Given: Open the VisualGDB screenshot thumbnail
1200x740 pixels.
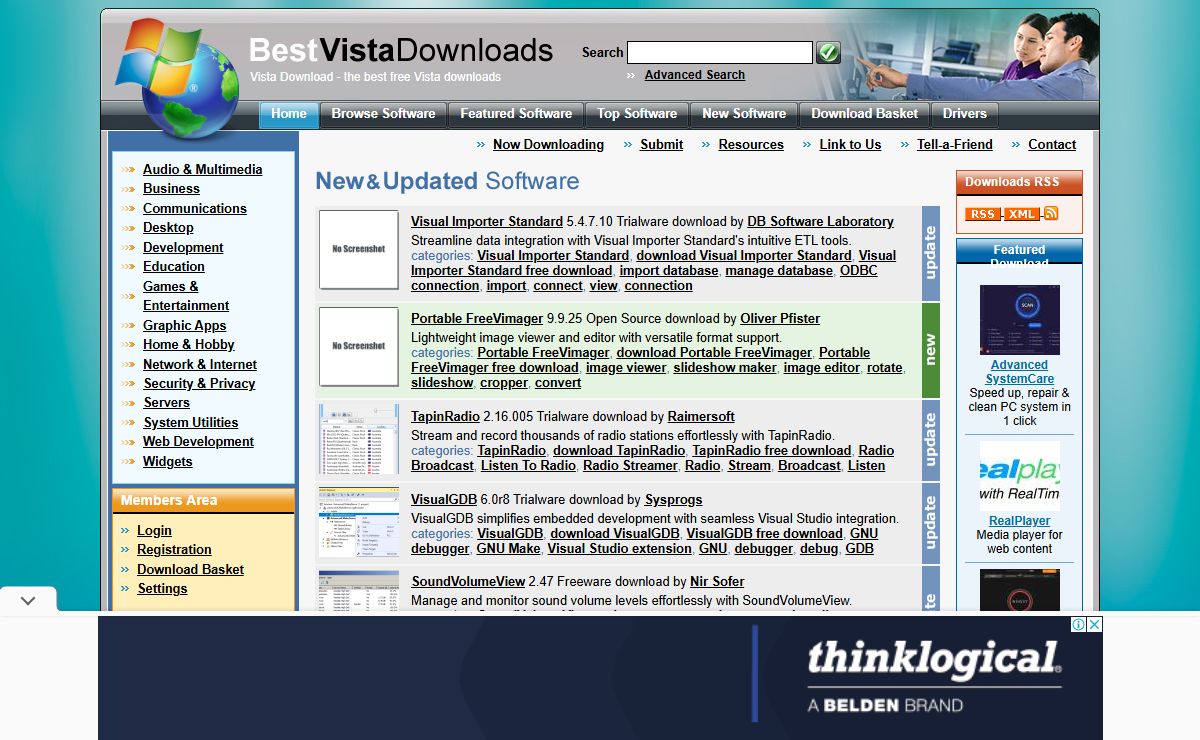Looking at the screenshot, I should point(359,523).
